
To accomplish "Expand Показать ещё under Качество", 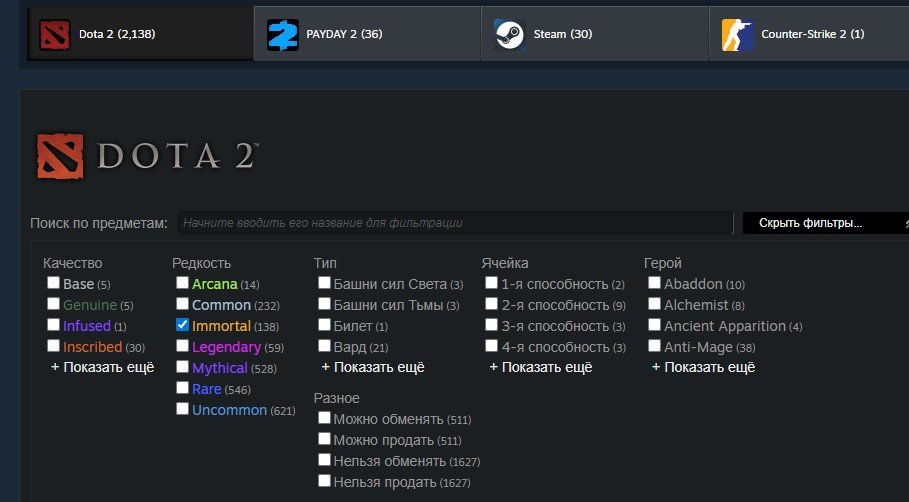I will tap(103, 368).
